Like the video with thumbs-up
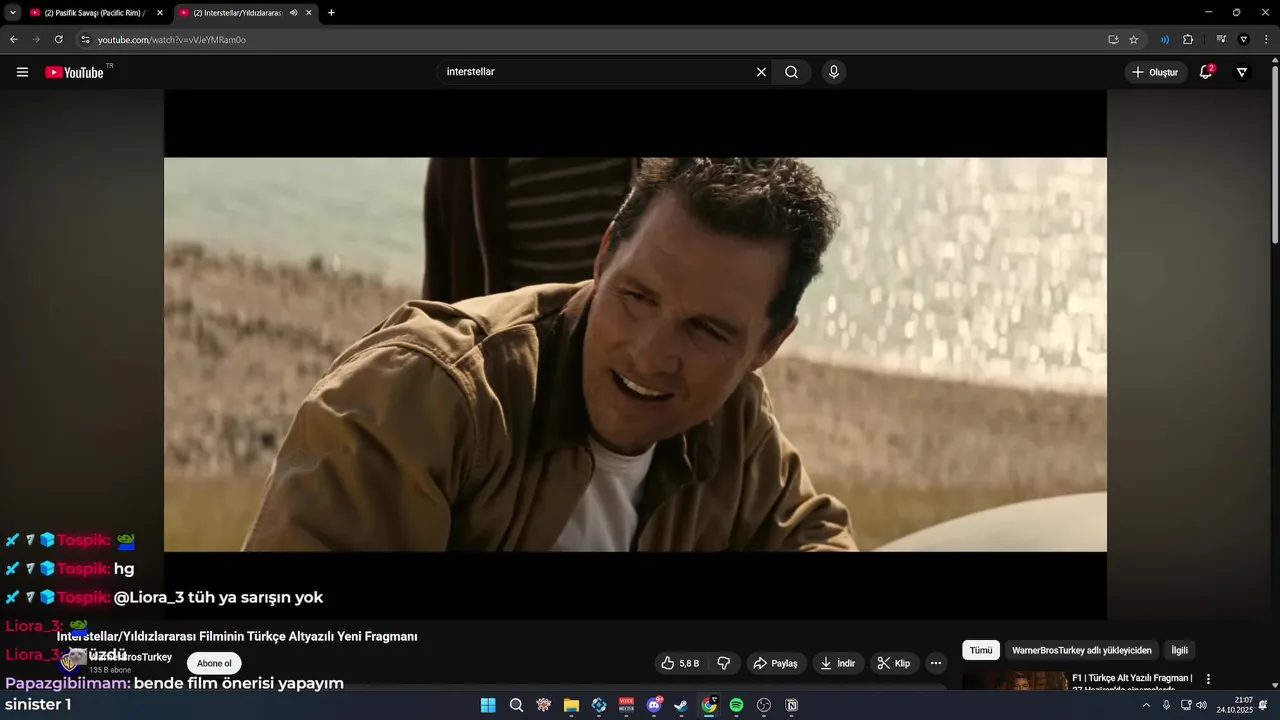The height and width of the screenshot is (720, 1280). (x=680, y=663)
